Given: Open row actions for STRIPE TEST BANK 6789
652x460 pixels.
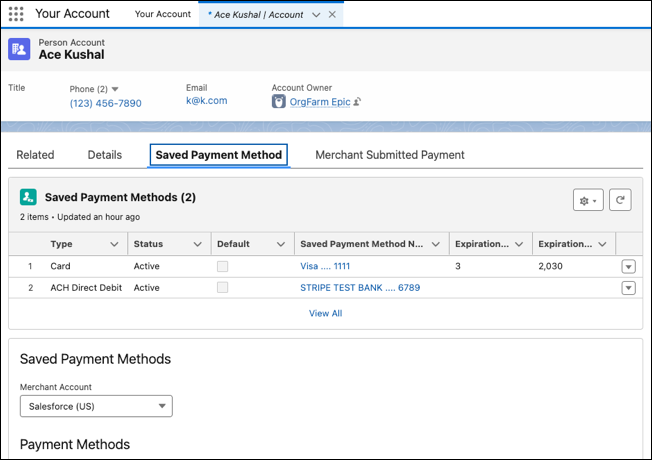Looking at the screenshot, I should pyautogui.click(x=628, y=287).
